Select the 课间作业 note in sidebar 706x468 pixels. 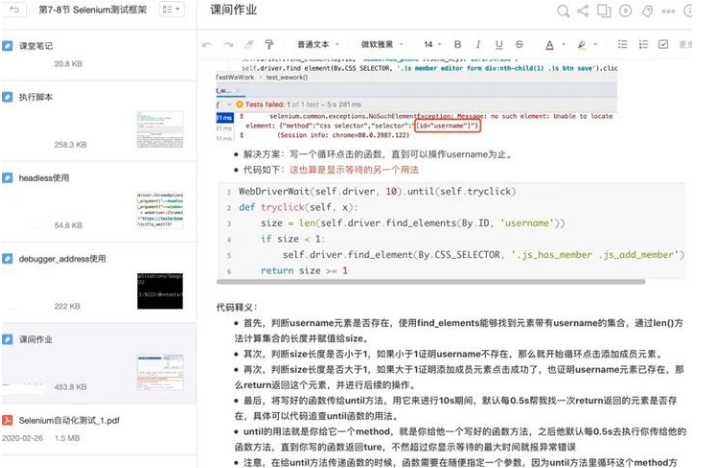[x=99, y=363]
